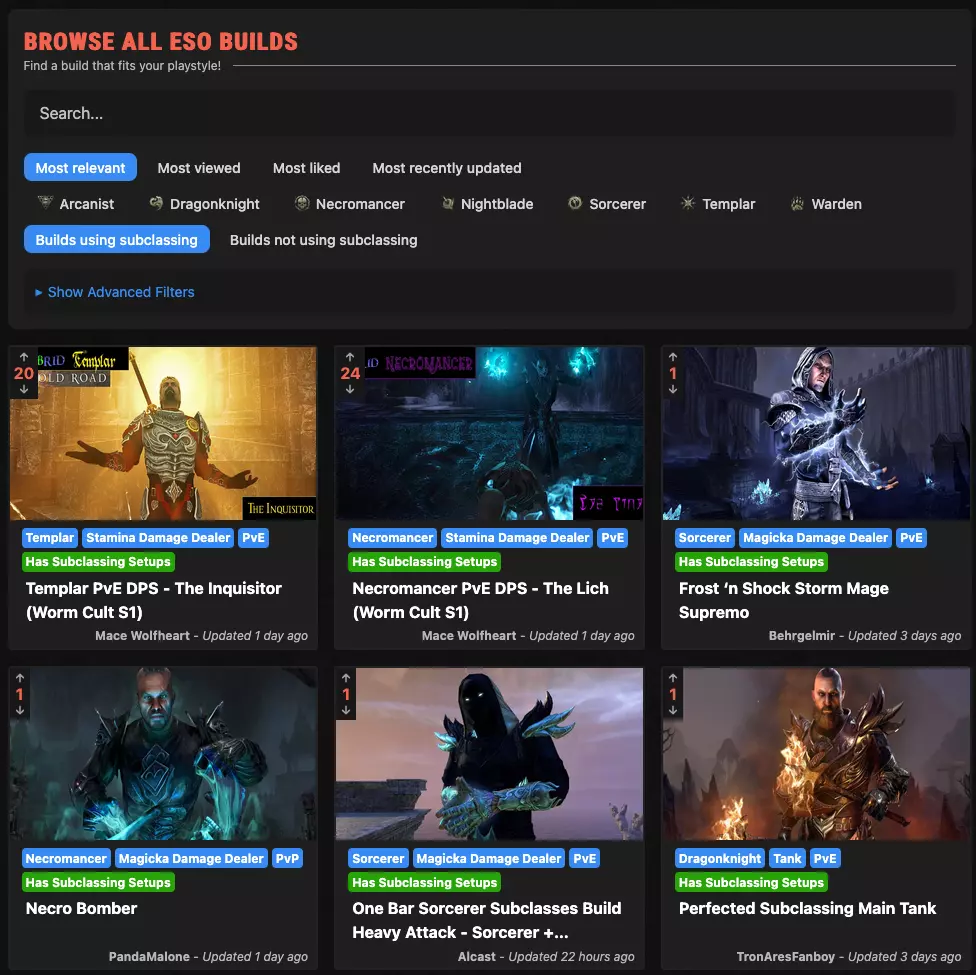Focus the Search builds field
Image resolution: width=976 pixels, height=975 pixels.
coord(489,113)
